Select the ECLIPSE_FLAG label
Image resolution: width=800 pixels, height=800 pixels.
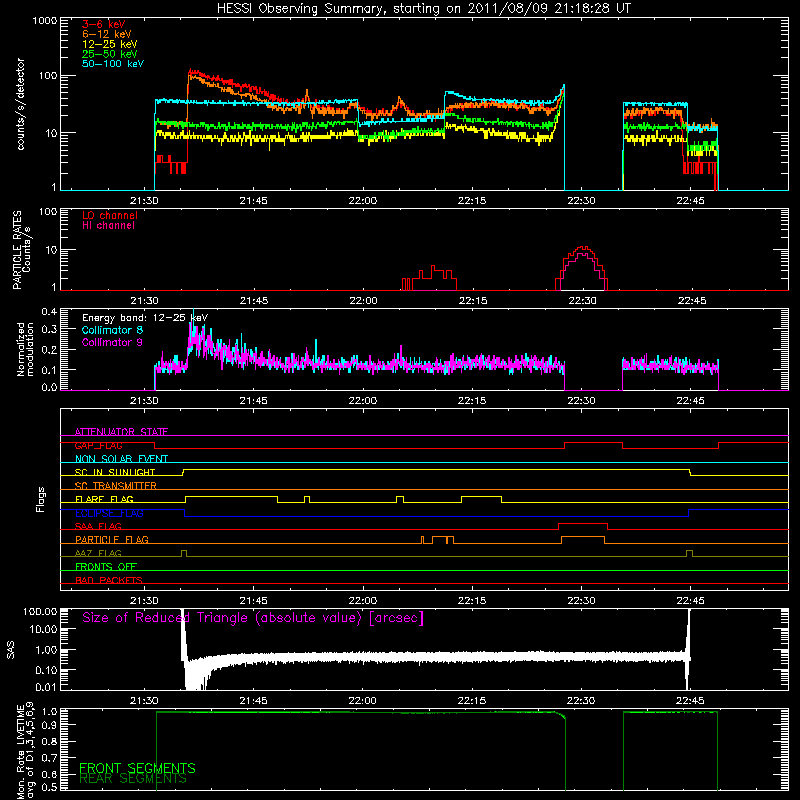pyautogui.click(x=109, y=513)
